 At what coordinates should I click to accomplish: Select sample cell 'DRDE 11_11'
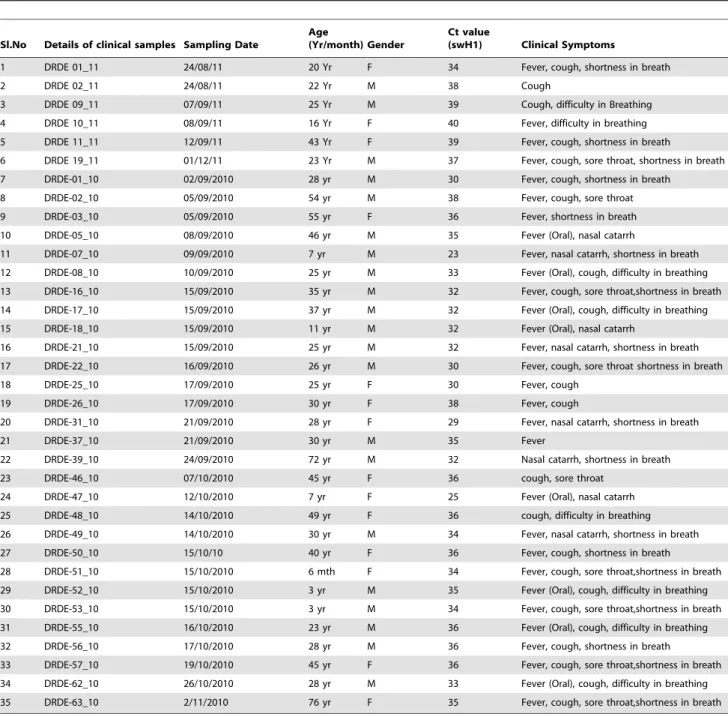(x=71, y=142)
